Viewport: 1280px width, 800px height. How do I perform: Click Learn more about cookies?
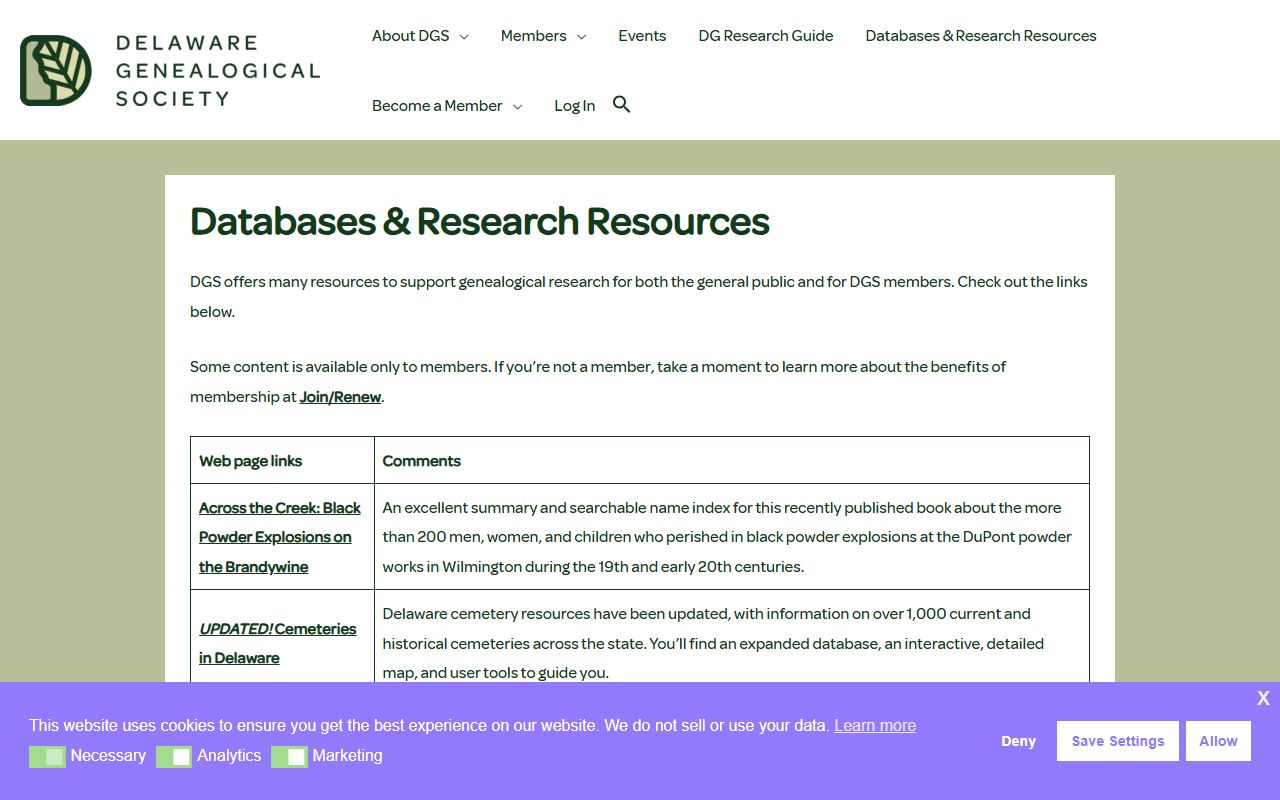[x=875, y=725]
